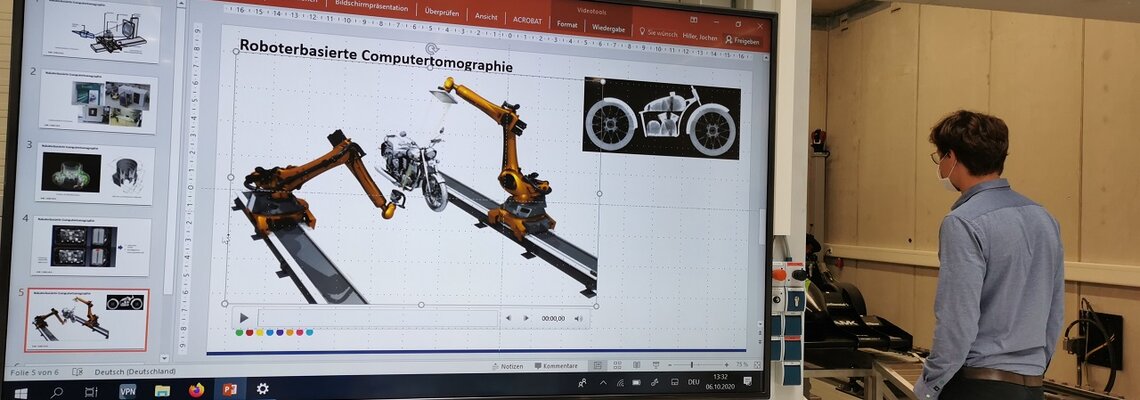The width and height of the screenshot is (1140, 400).
Task: Select slide 5 thumbnail
Action: [x=87, y=320]
